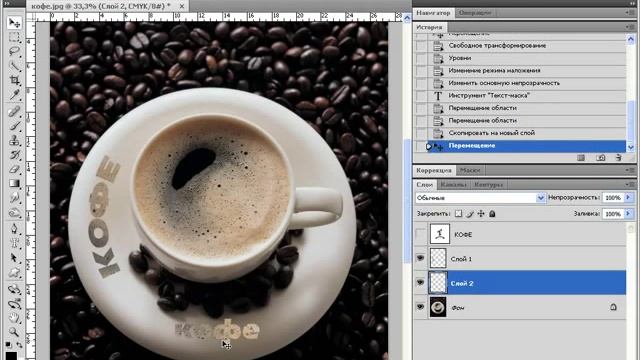Select the Healing Brush tool
Image resolution: width=640 pixels, height=360 pixels.
(x=14, y=111)
